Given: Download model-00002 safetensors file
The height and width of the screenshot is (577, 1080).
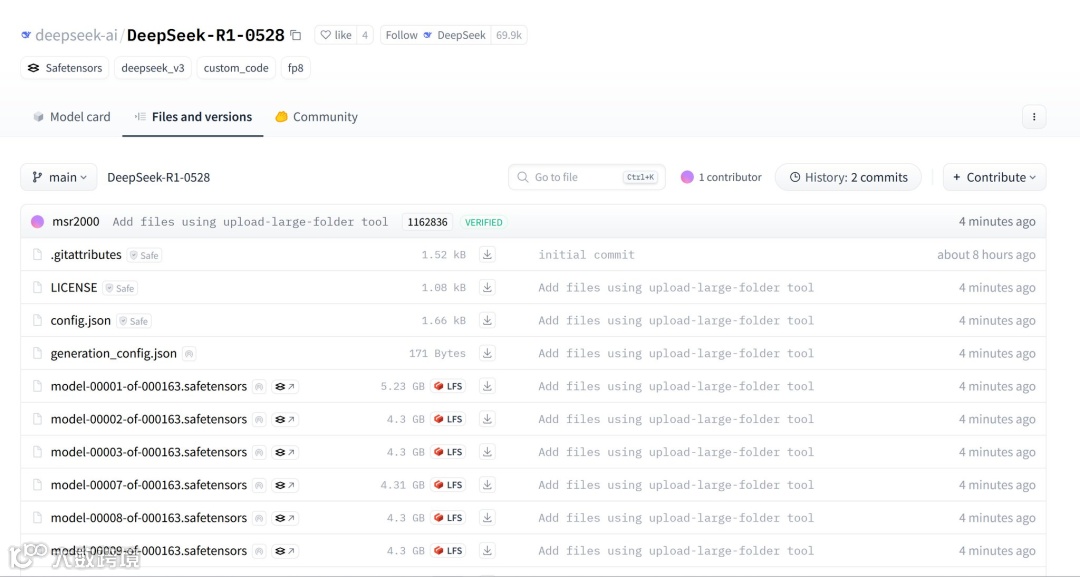Looking at the screenshot, I should (487, 419).
